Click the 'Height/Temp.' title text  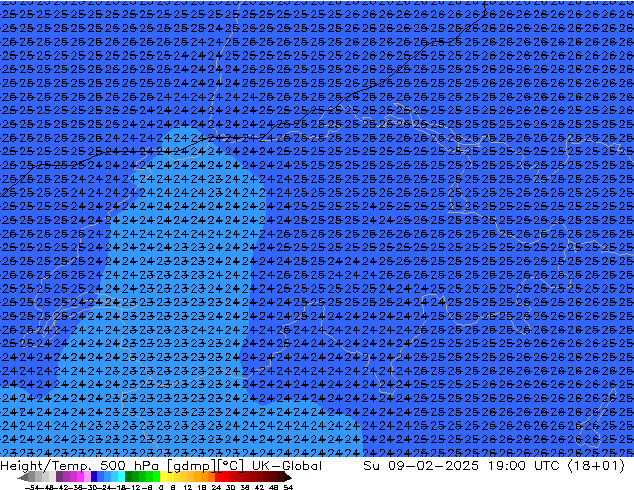click(x=45, y=466)
